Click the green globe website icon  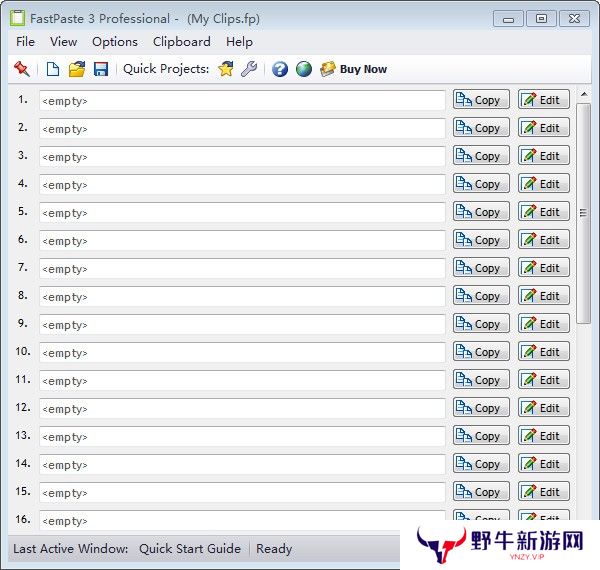pyautogui.click(x=304, y=69)
